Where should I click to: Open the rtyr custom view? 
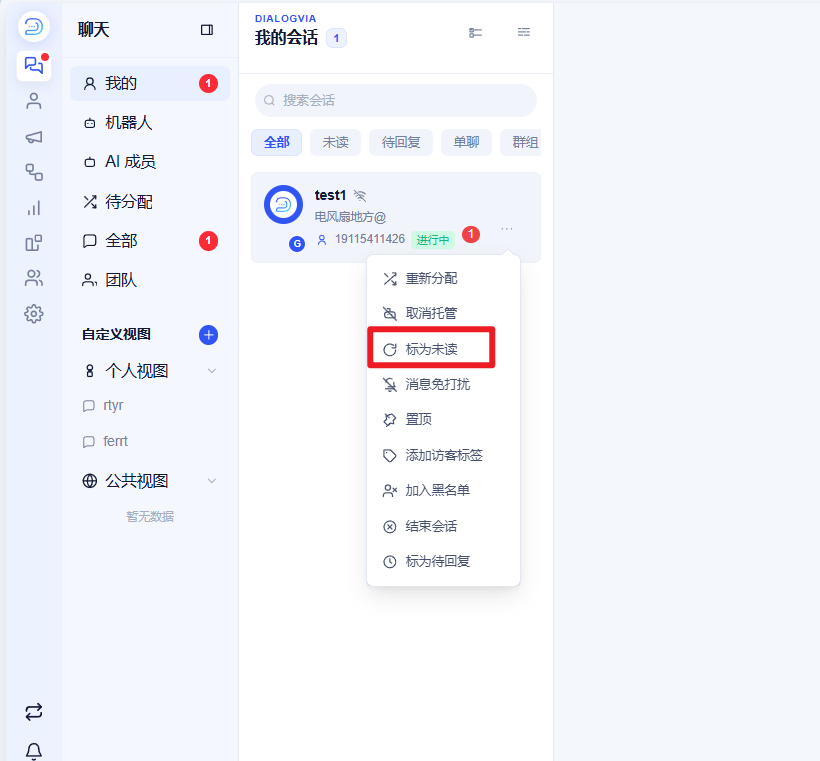tap(150, 405)
